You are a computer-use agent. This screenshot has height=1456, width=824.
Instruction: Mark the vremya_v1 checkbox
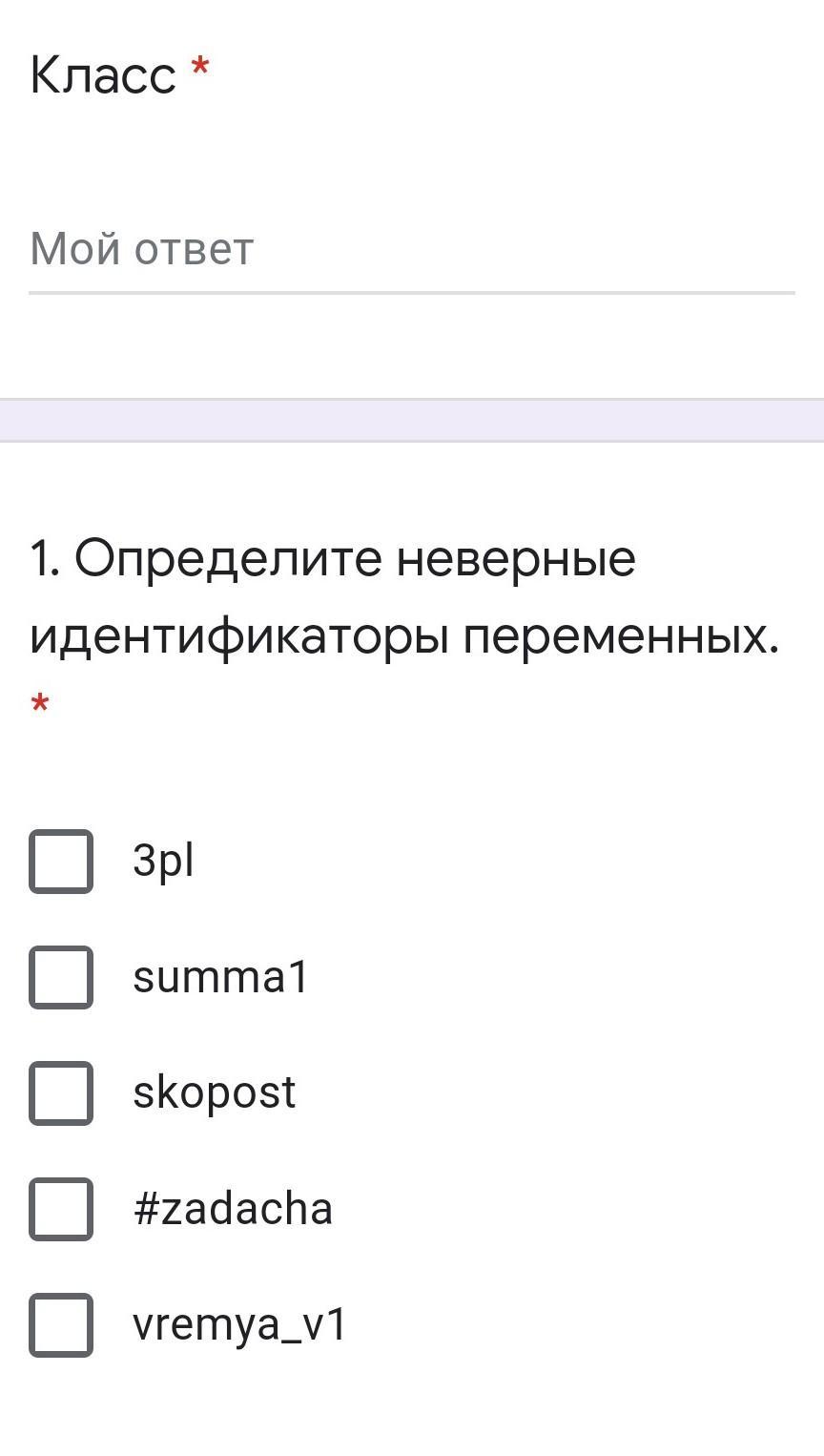[x=61, y=1325]
